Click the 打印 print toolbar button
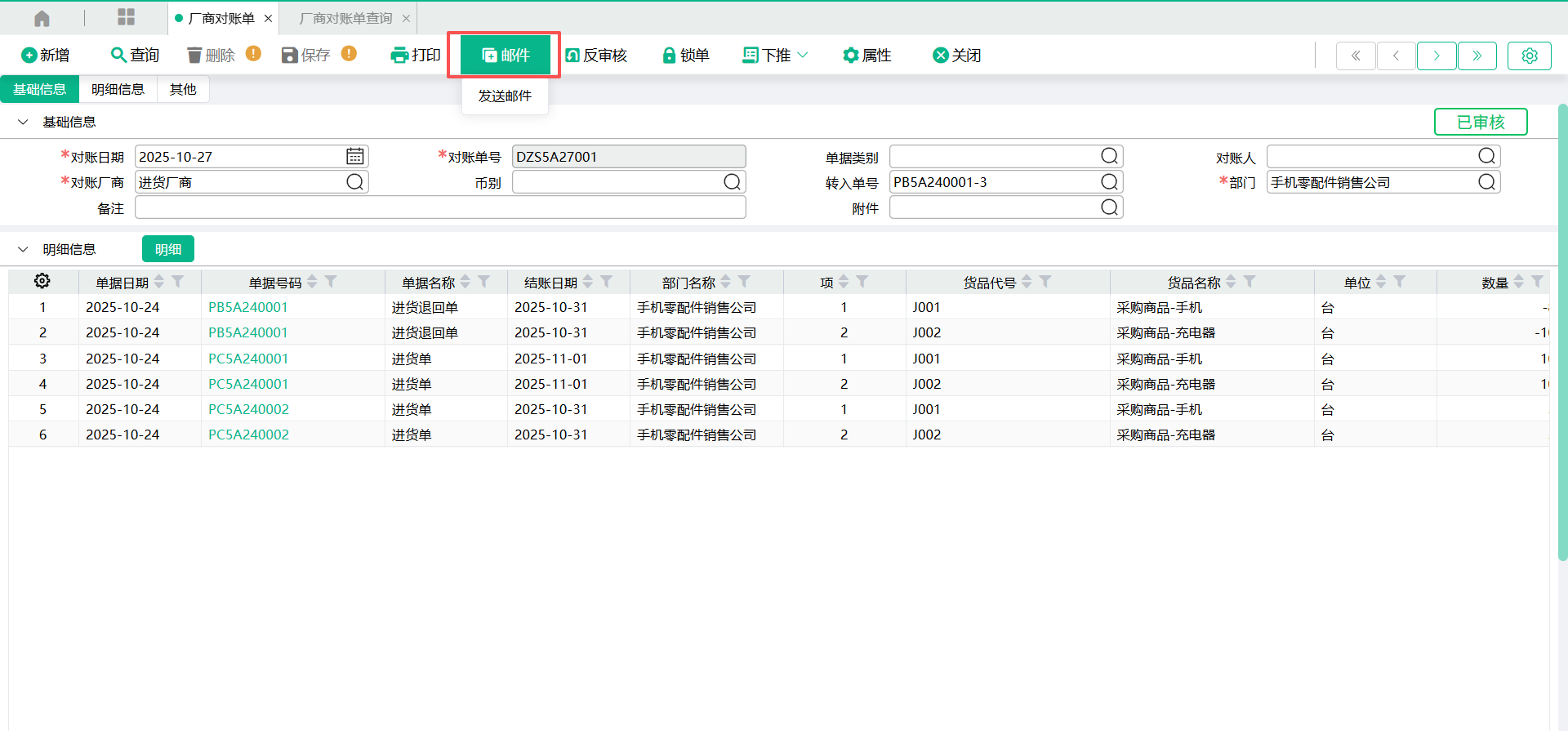Image resolution: width=1568 pixels, height=731 pixels. click(x=416, y=55)
